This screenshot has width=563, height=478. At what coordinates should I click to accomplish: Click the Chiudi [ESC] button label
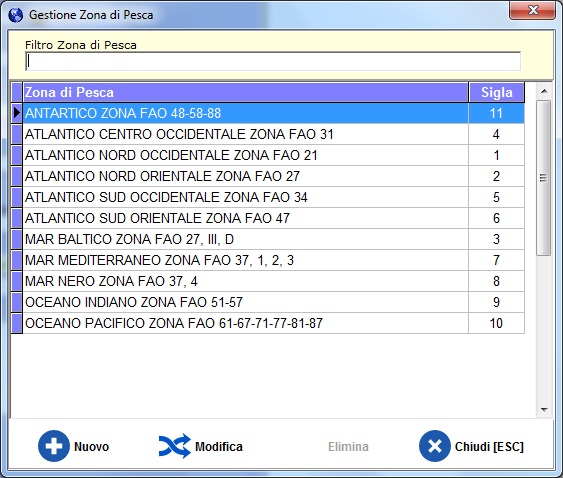coord(489,446)
